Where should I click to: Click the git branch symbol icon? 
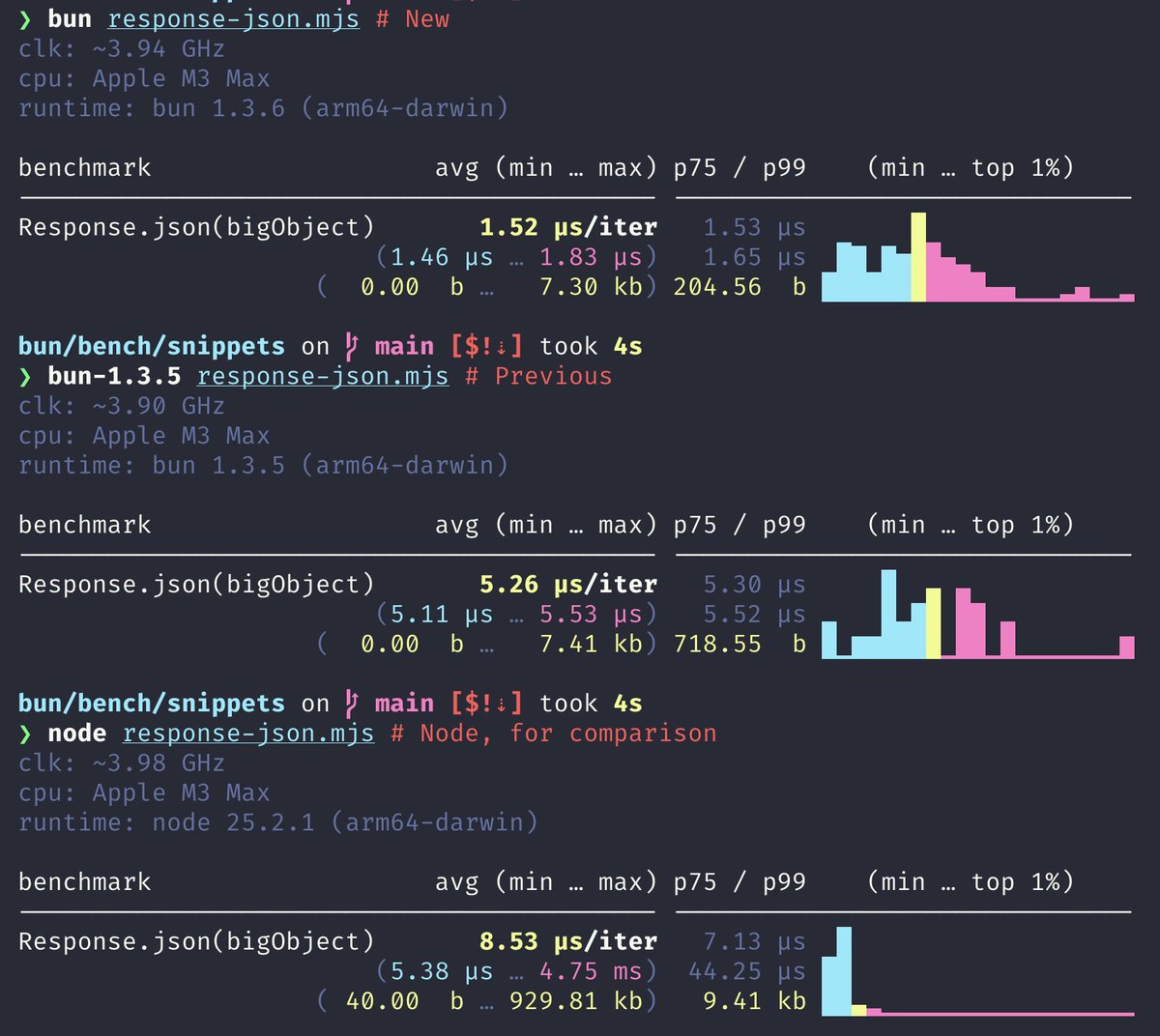pos(352,345)
